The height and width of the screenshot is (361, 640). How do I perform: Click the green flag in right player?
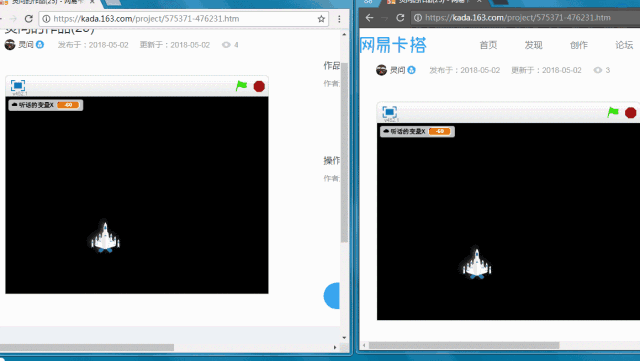[613, 112]
